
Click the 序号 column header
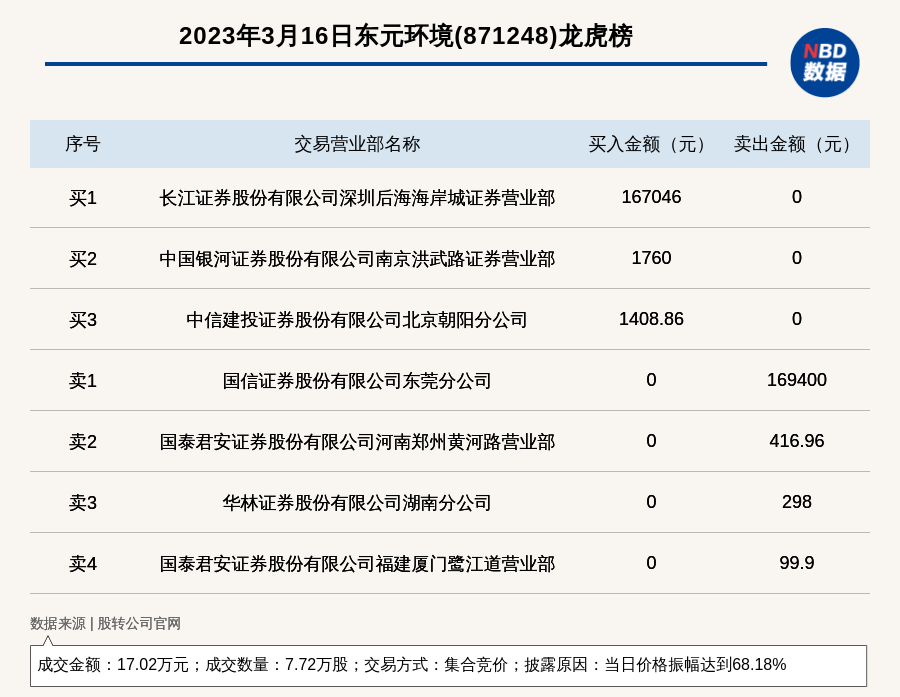(x=83, y=144)
